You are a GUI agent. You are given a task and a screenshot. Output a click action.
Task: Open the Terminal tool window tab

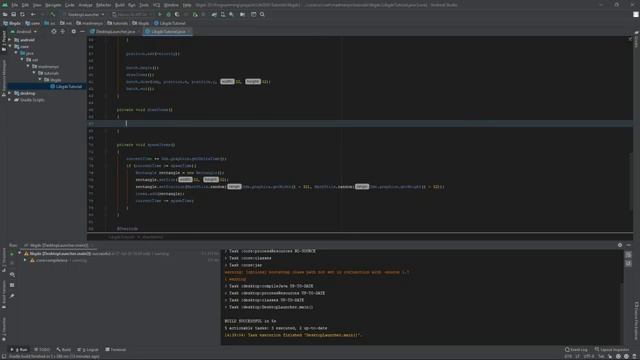[x=116, y=349]
